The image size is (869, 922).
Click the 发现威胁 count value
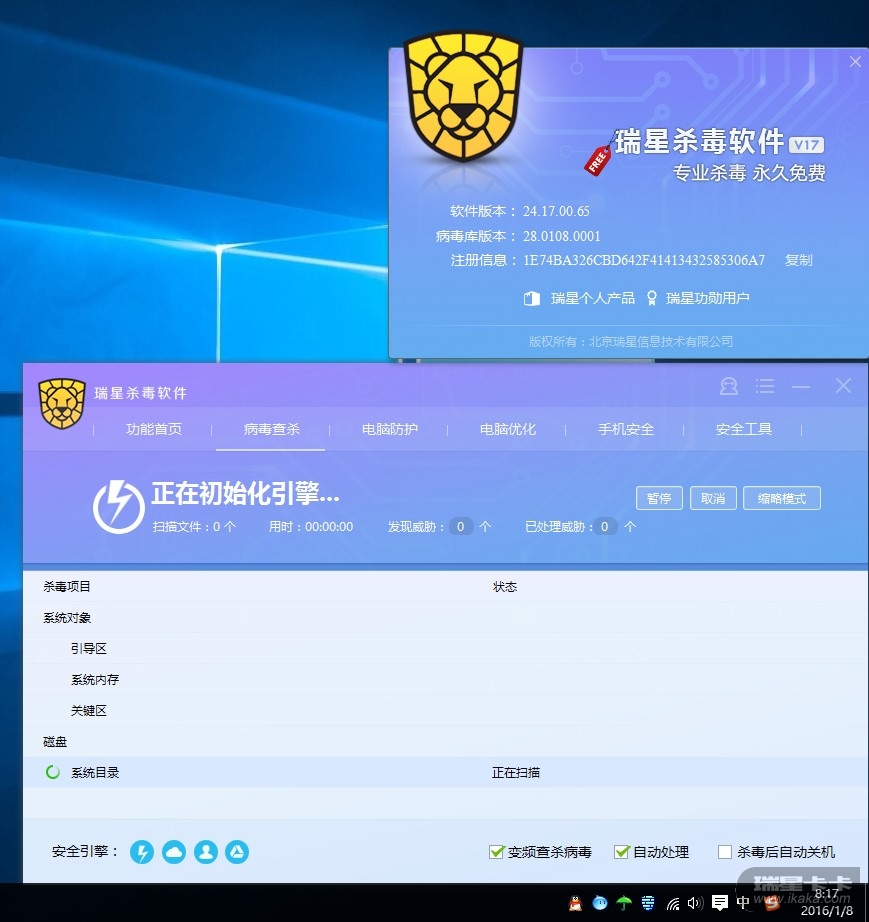461,526
